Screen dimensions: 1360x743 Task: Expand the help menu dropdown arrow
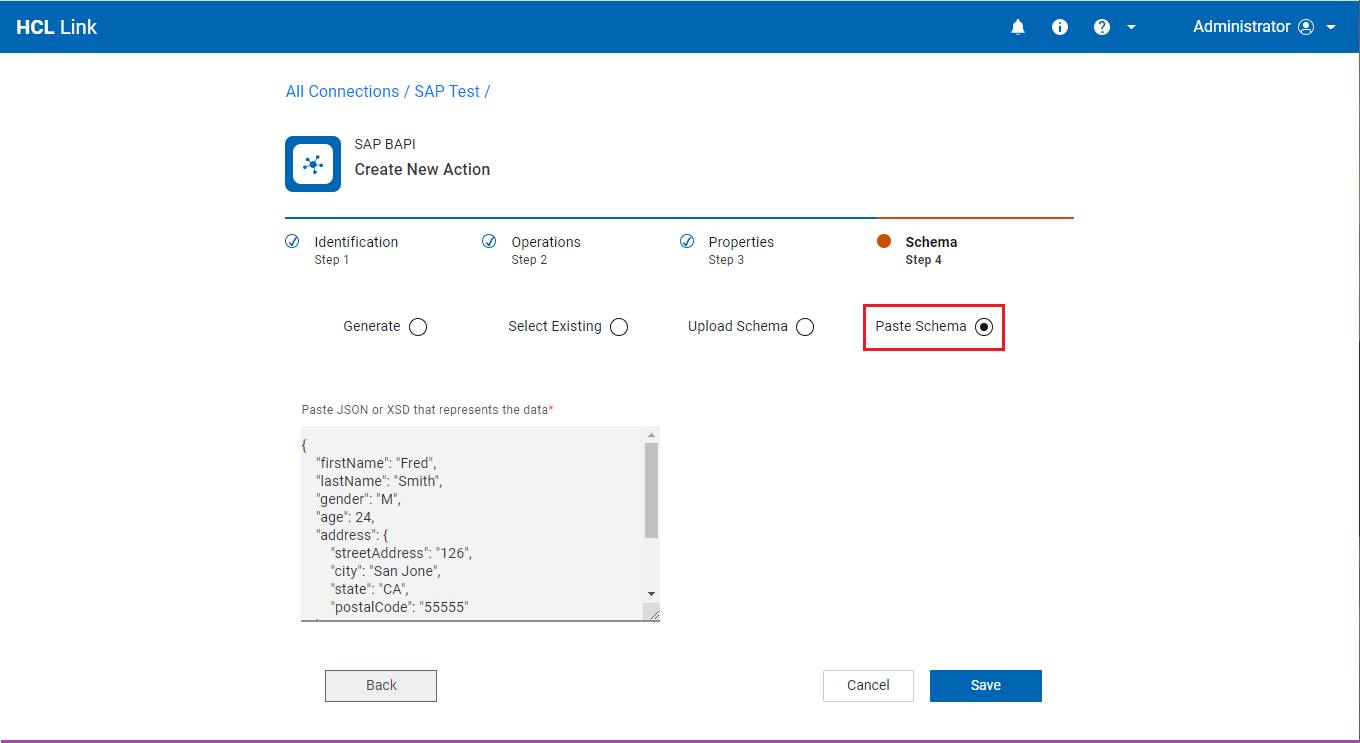click(1132, 27)
